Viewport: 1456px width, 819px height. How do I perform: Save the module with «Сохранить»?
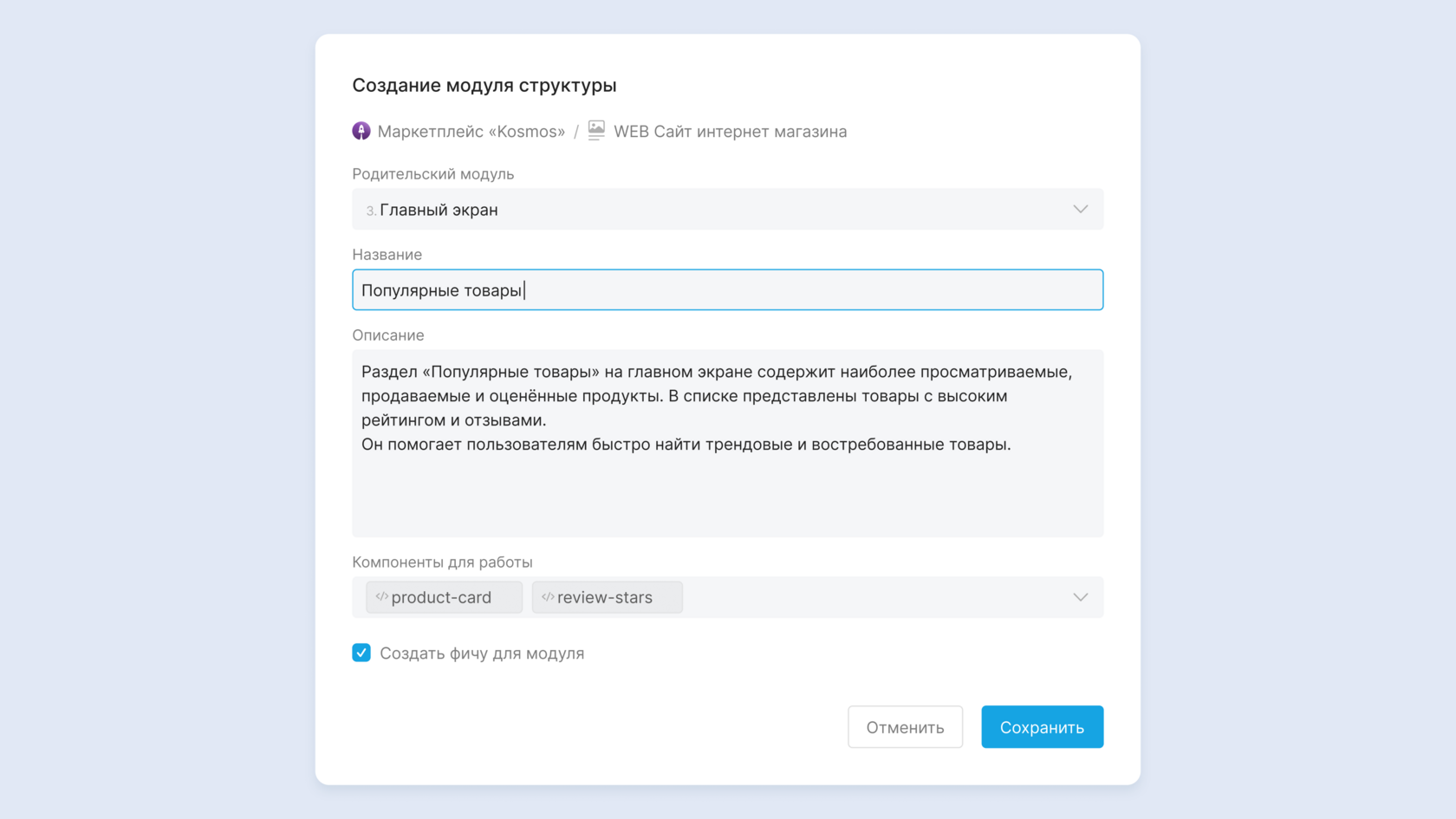coord(1042,727)
